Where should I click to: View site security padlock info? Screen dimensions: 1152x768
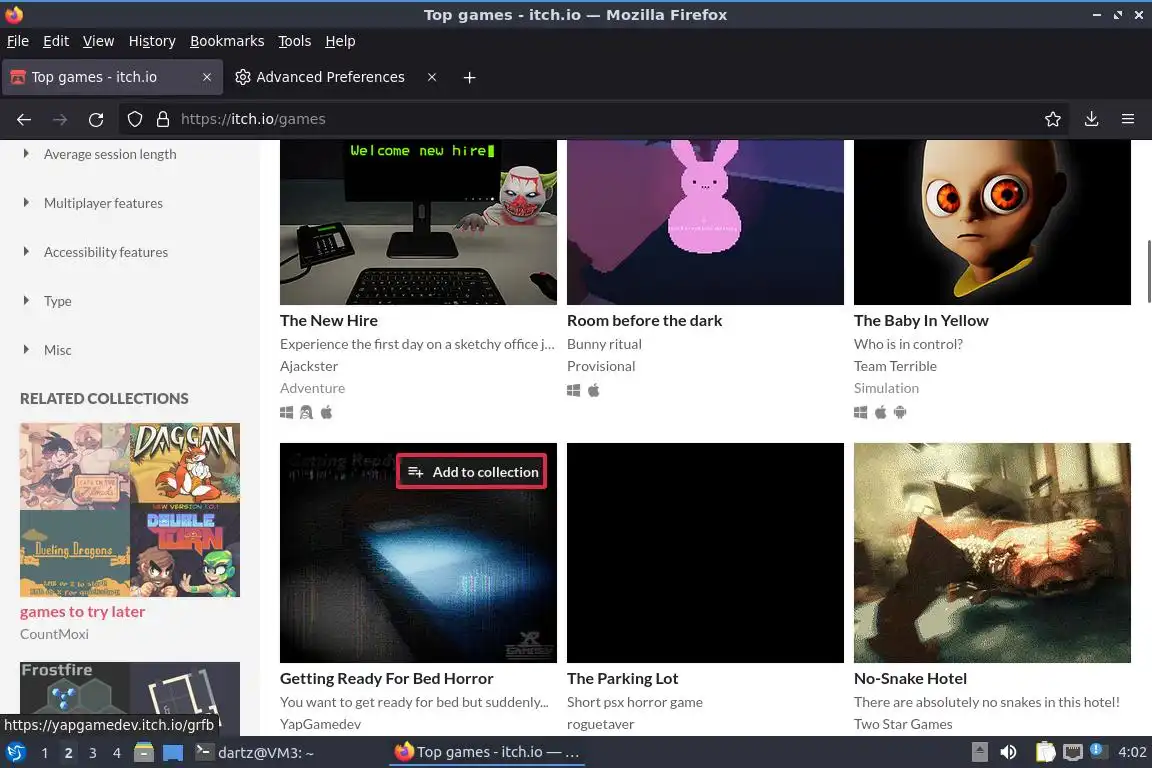pyautogui.click(x=163, y=119)
